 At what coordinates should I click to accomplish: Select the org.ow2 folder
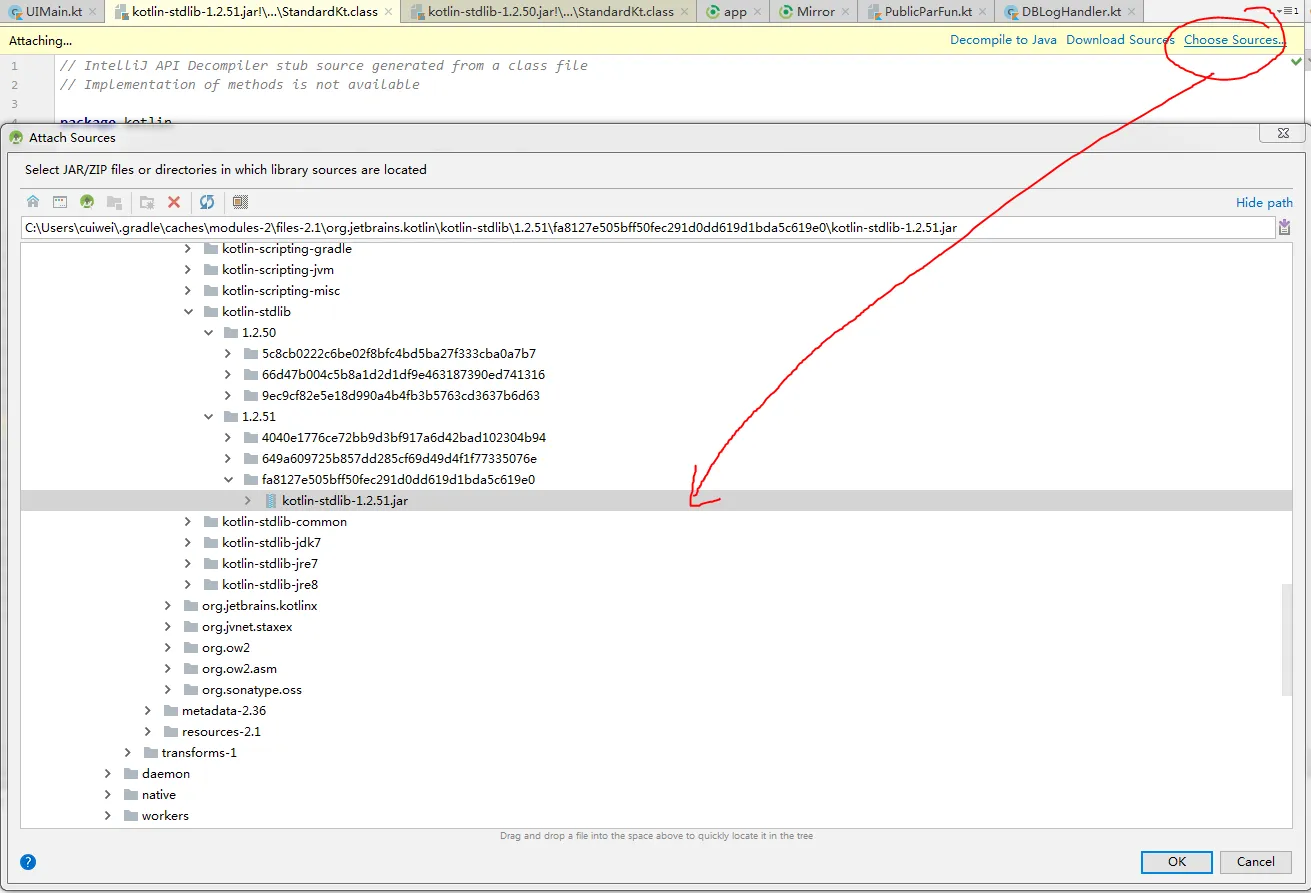226,647
